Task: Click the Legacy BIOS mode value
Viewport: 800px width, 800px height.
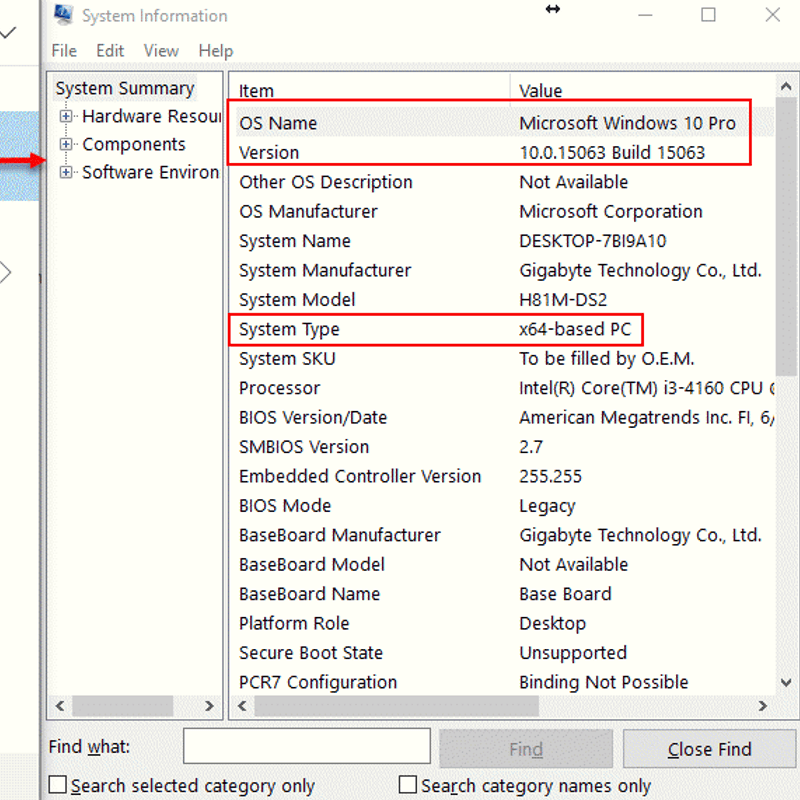Action: pos(547,506)
